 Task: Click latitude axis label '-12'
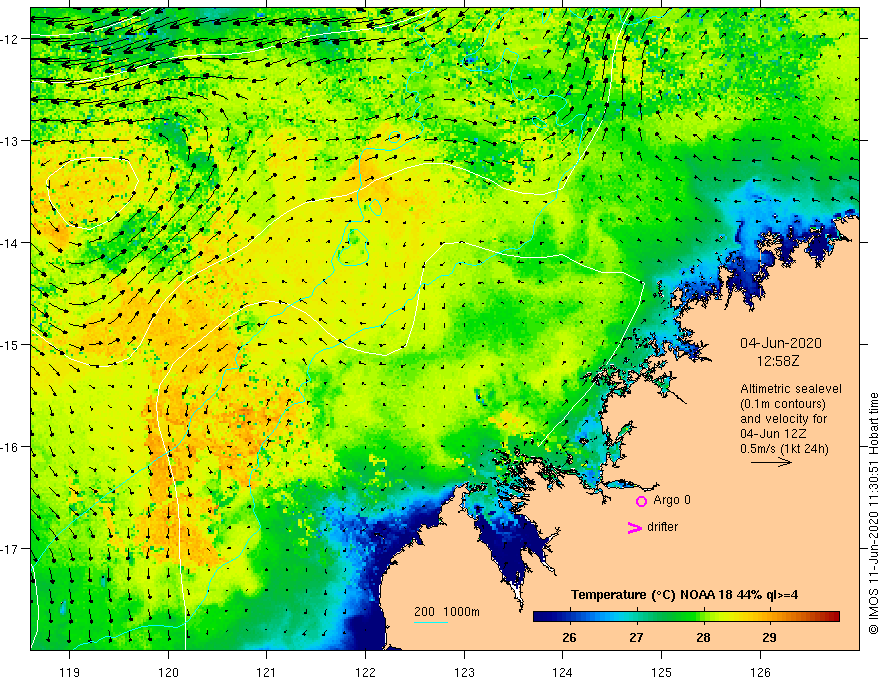pos(10,39)
